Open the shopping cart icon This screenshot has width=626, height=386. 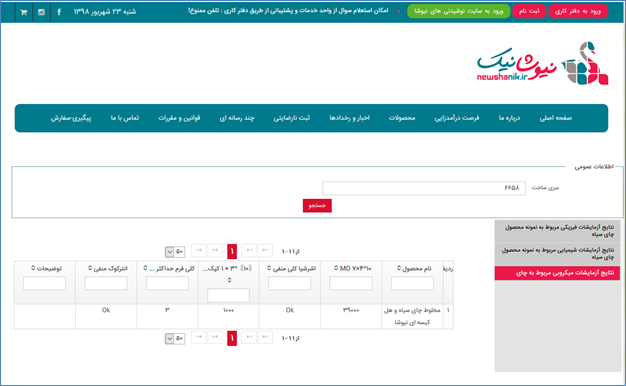(24, 12)
